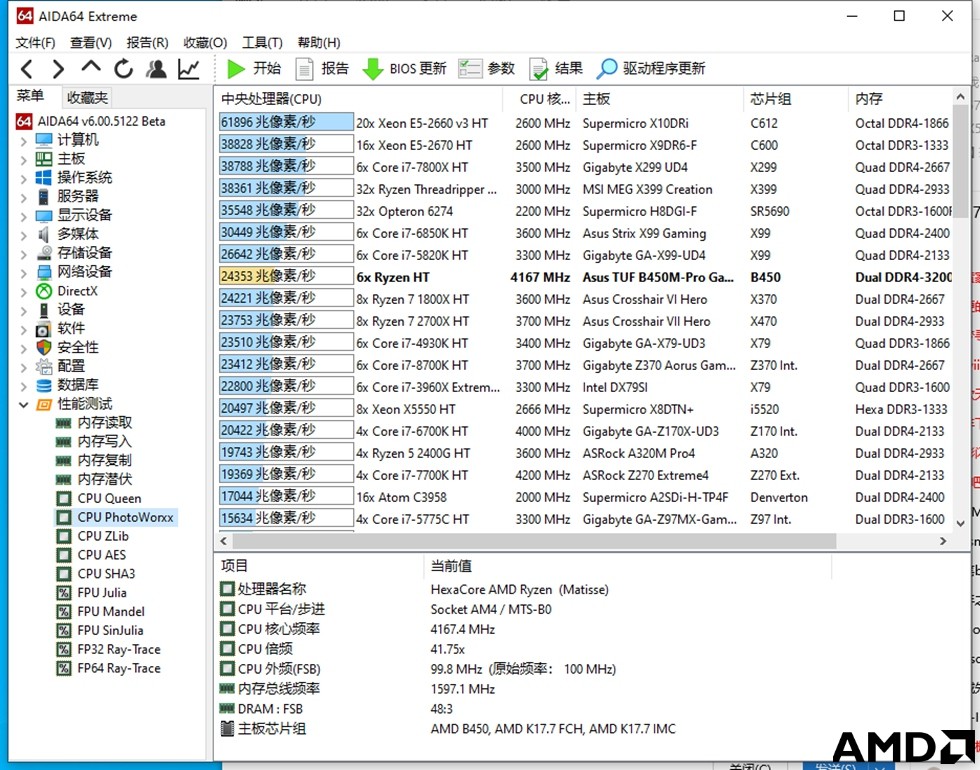Select the 数据库 icon in the tree
980x770 pixels.
point(44,385)
